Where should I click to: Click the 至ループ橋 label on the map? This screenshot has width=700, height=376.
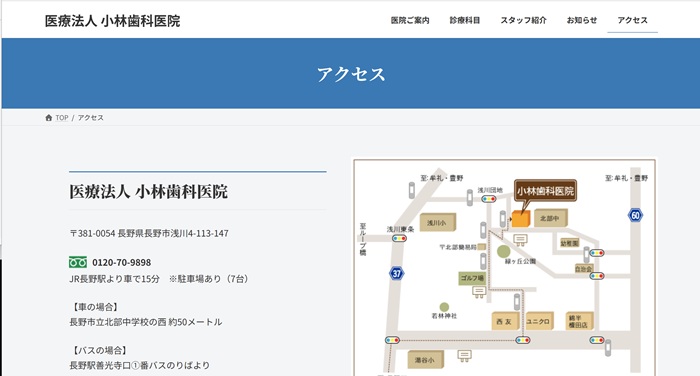[x=362, y=239]
